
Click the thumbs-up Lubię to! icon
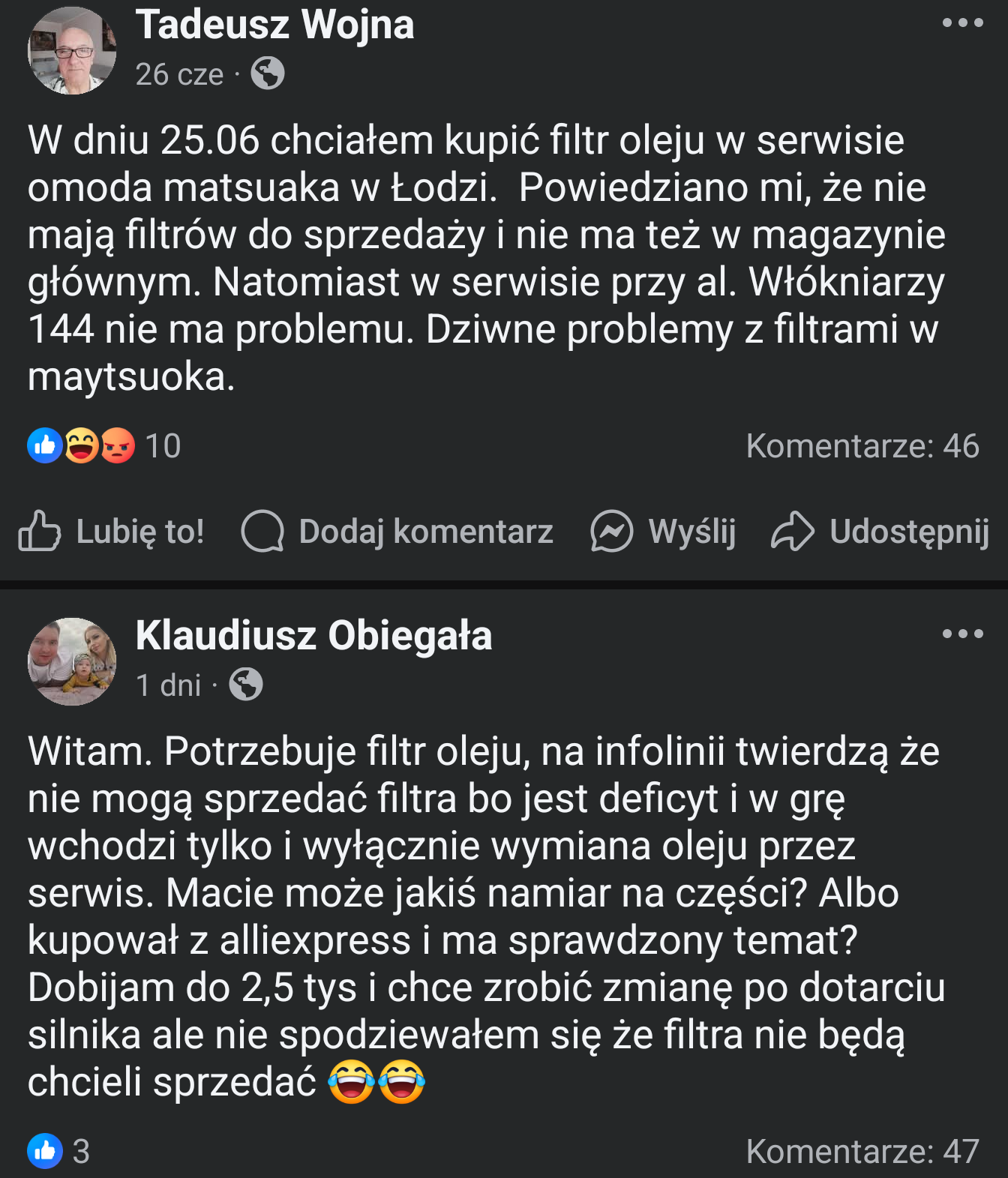pos(39,531)
